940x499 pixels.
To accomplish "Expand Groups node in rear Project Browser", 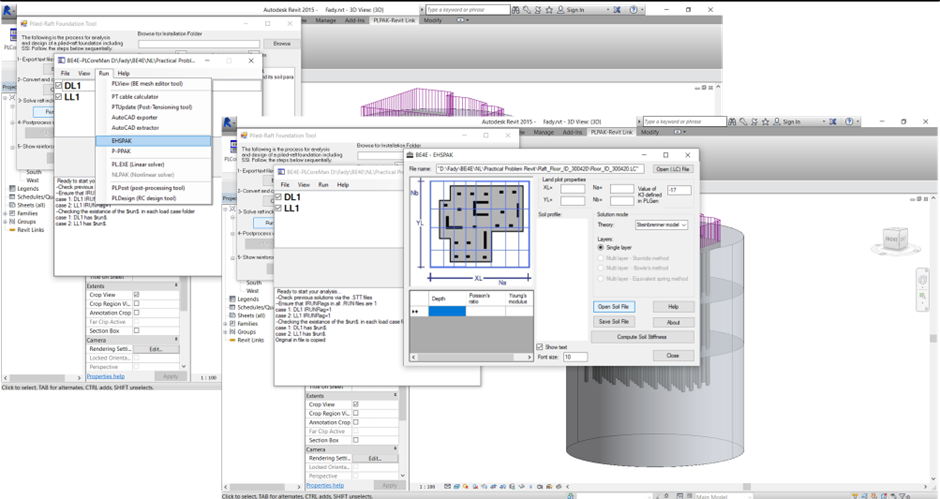I will coord(5,221).
